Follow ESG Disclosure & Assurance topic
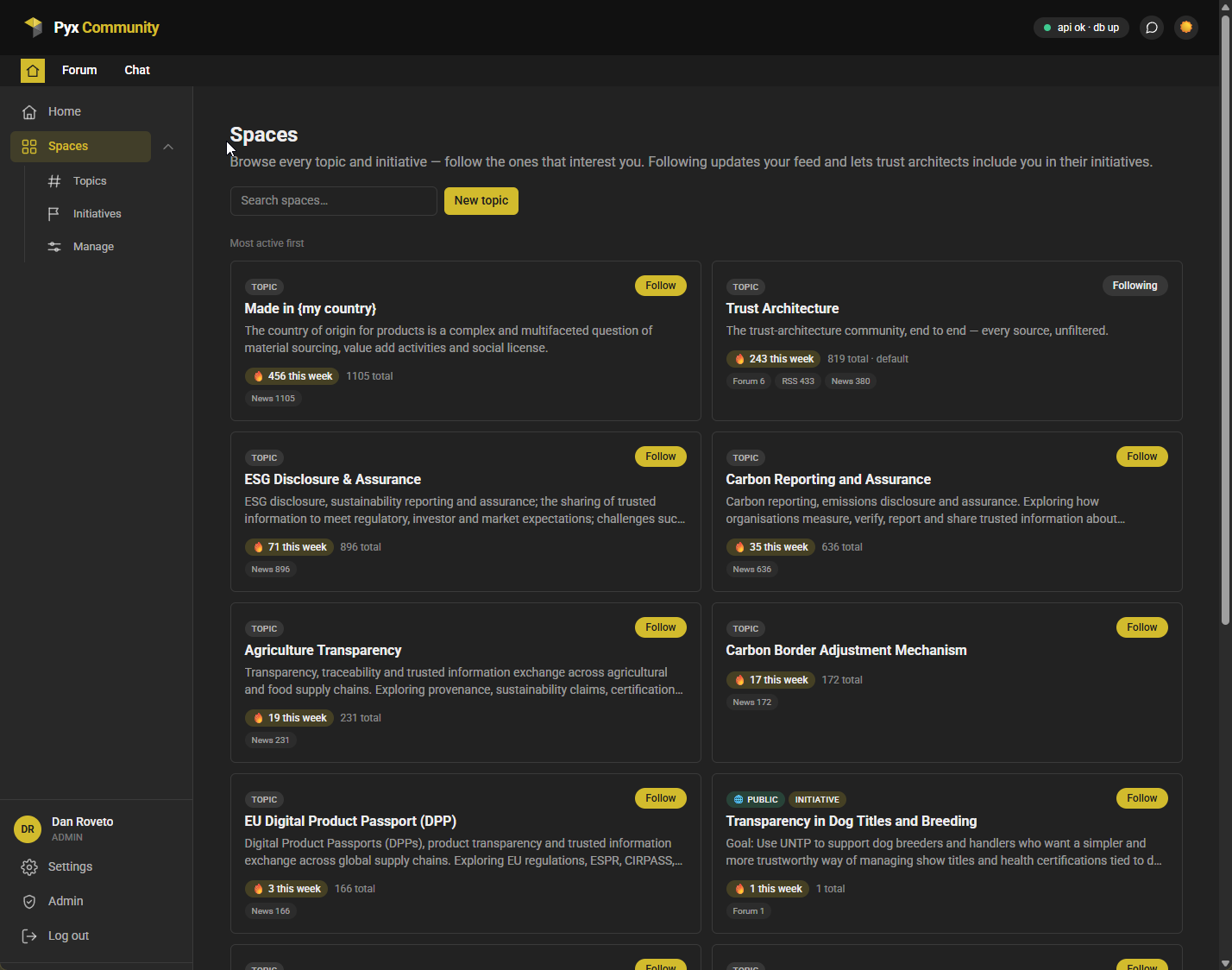The image size is (1232, 970). click(661, 457)
